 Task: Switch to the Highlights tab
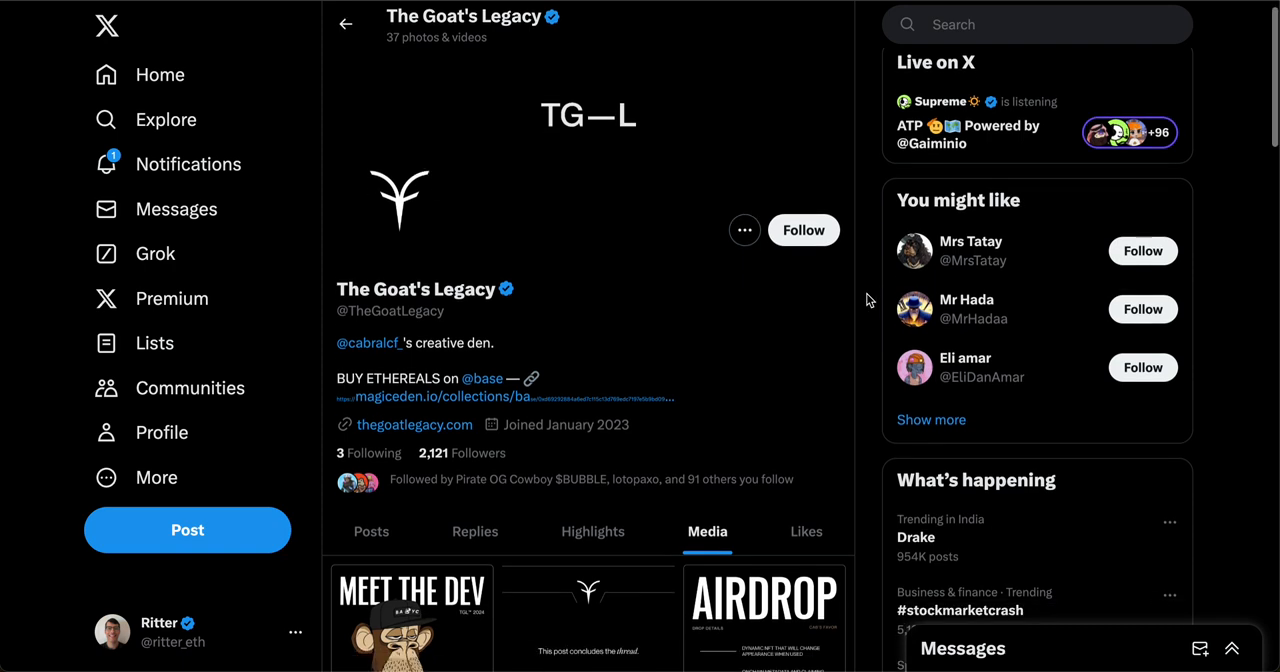pyautogui.click(x=593, y=532)
